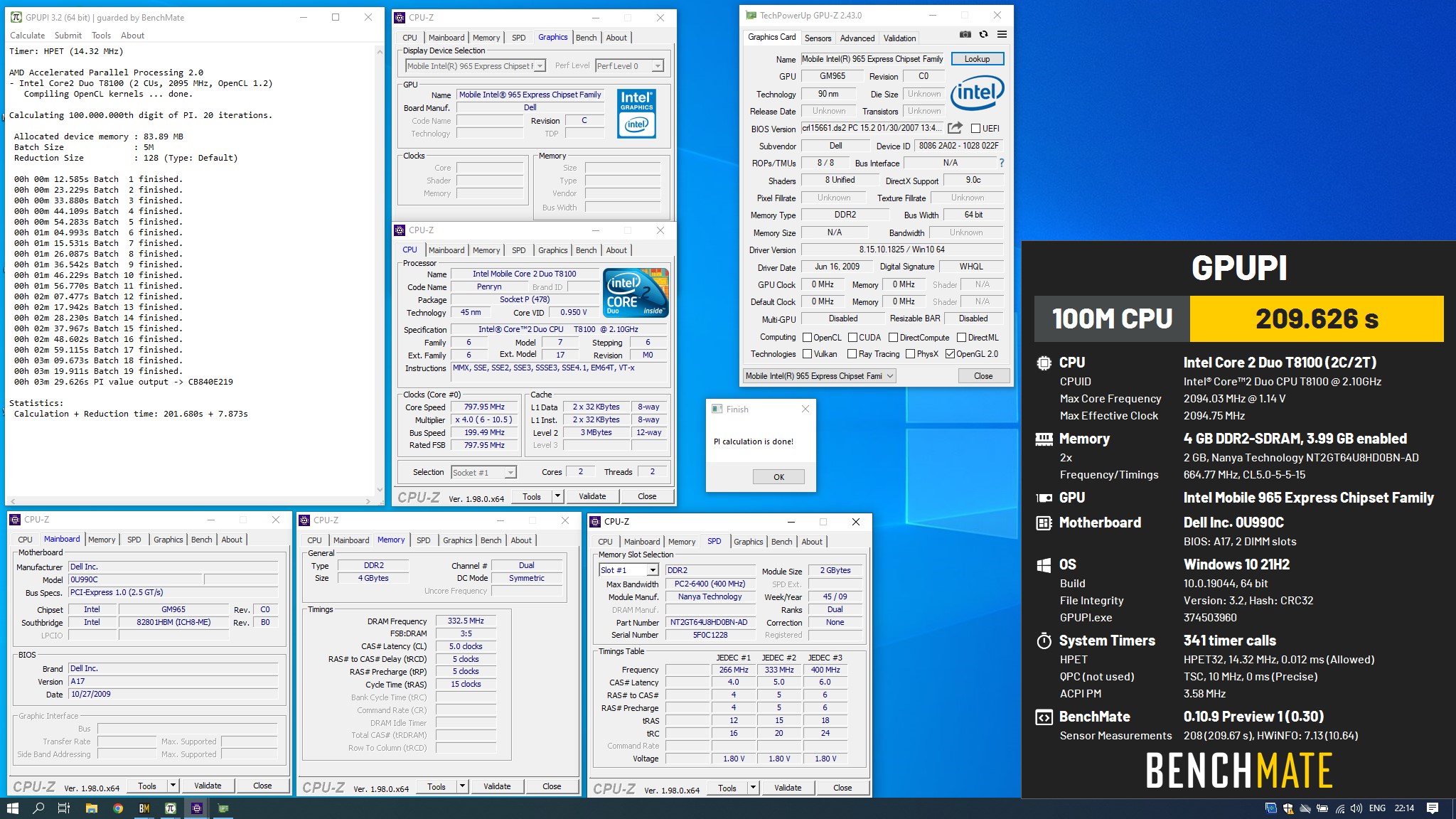Screen dimensions: 1456x819
Task: Switch to the GPU-Z Advanced tab
Action: pos(857,38)
